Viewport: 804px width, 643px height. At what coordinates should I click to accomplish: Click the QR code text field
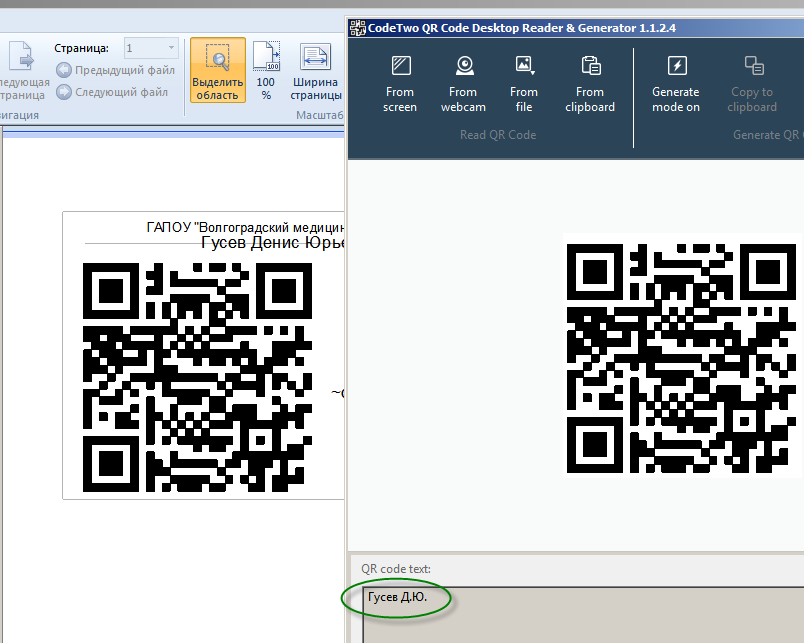(580, 614)
